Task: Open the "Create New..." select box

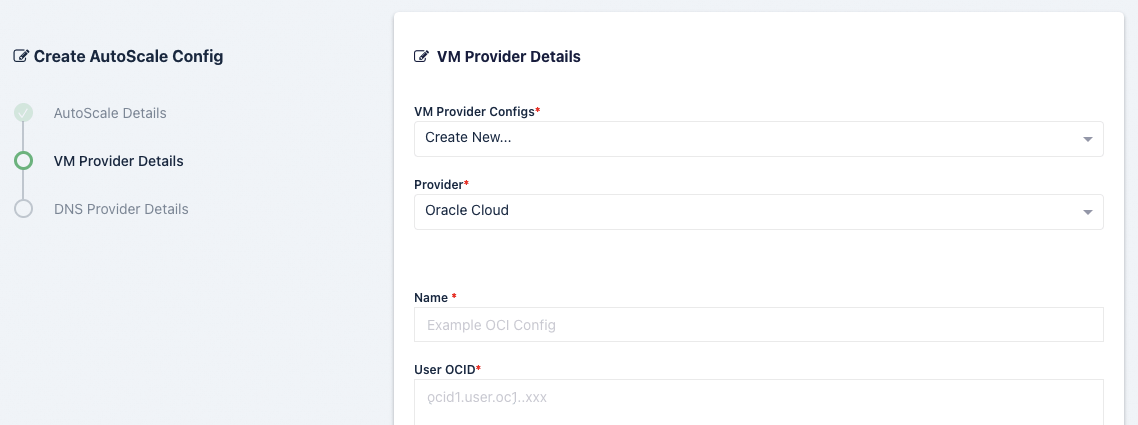Action: pos(740,139)
